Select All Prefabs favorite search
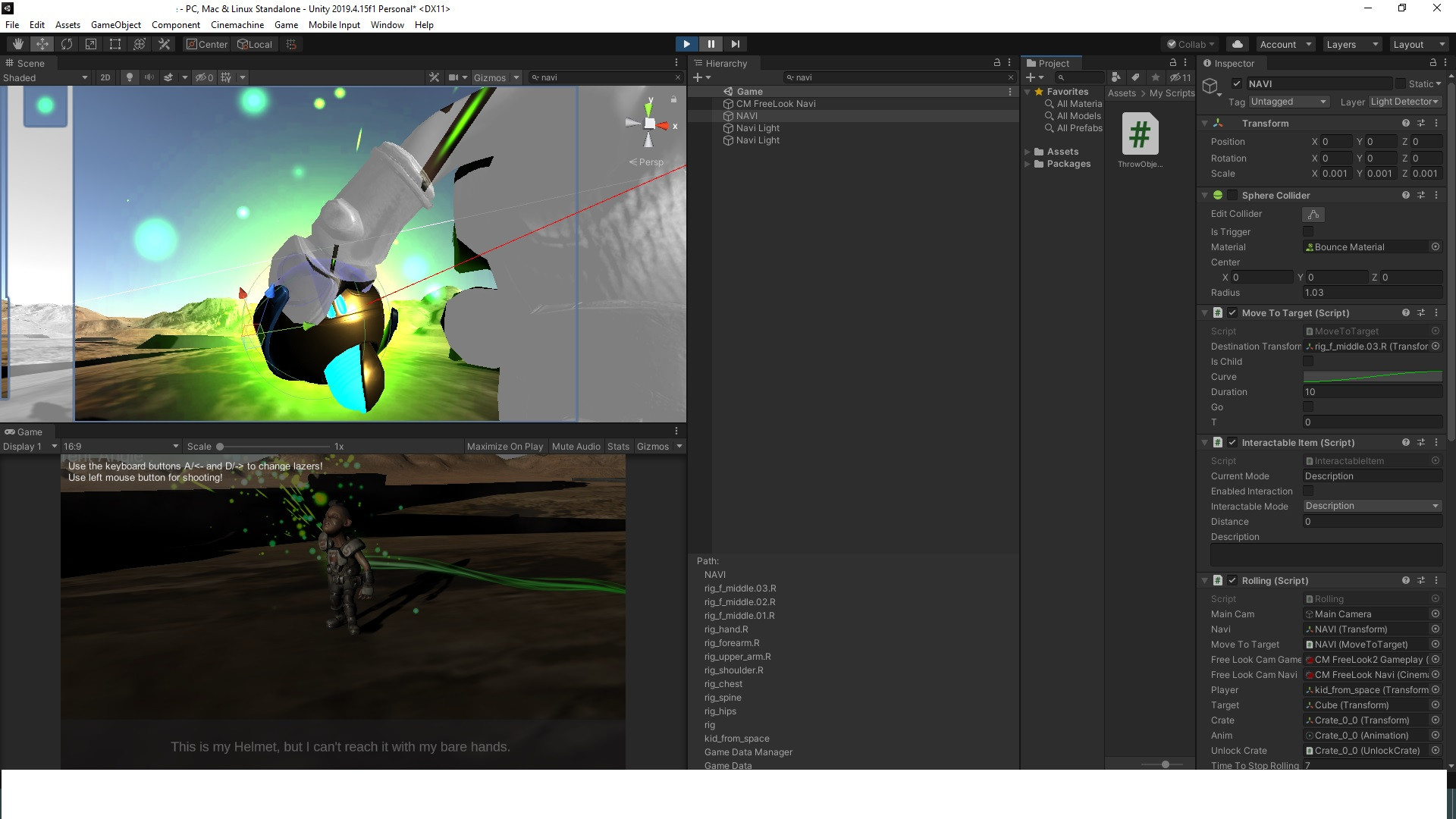The width and height of the screenshot is (1456, 819). click(x=1079, y=128)
